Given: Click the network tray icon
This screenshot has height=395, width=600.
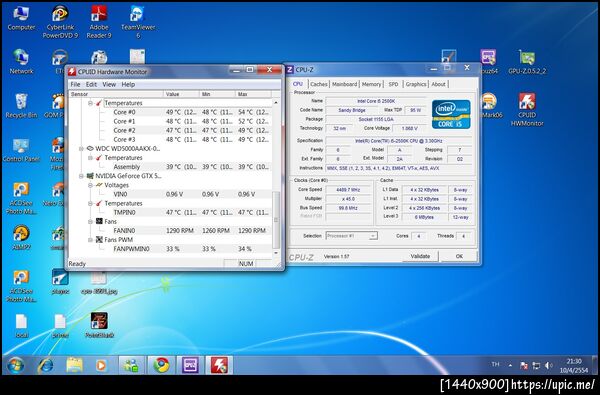Looking at the screenshot, I should tap(536, 366).
